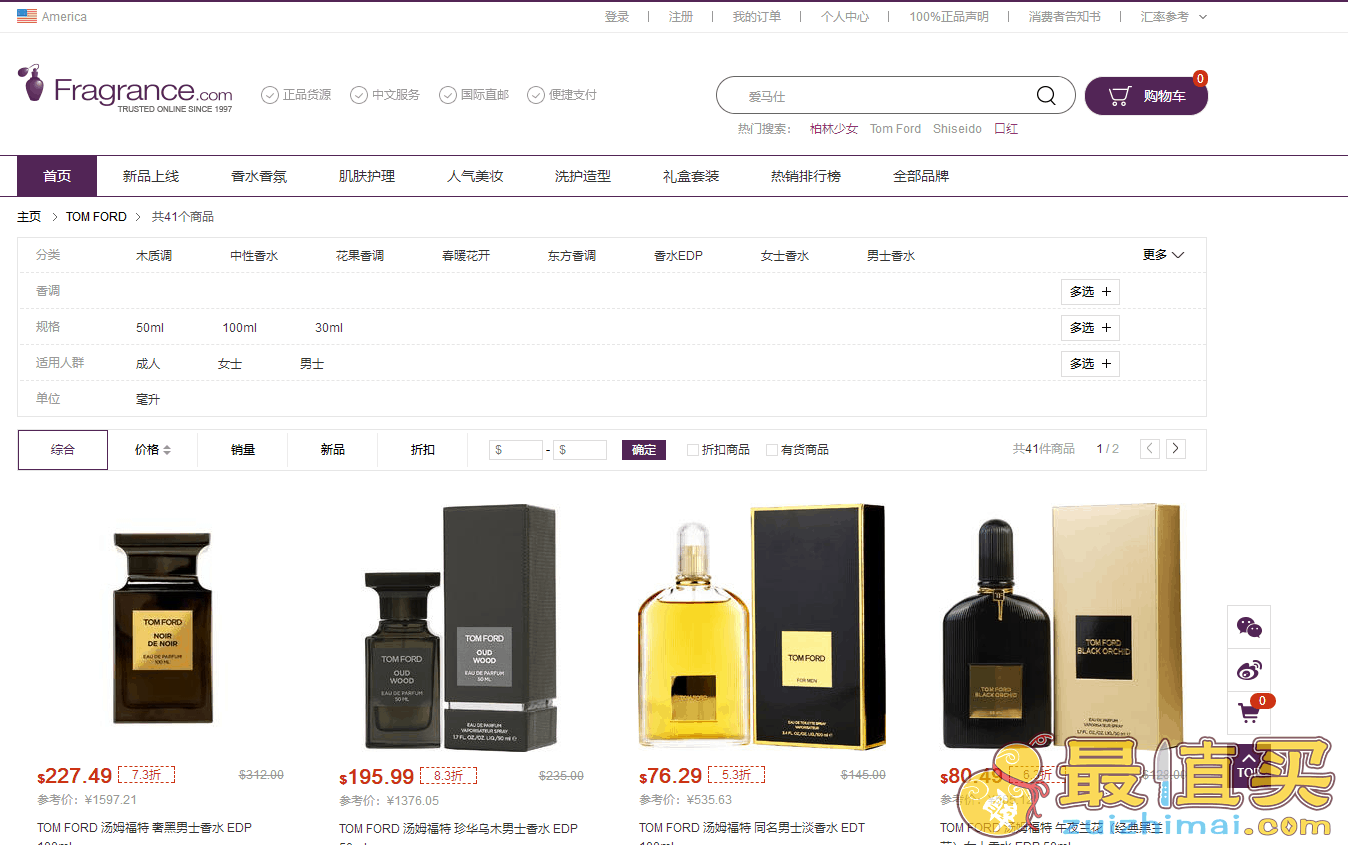The image size is (1348, 845).
Task: Click the Fragrance.com logo
Action: 125,89
